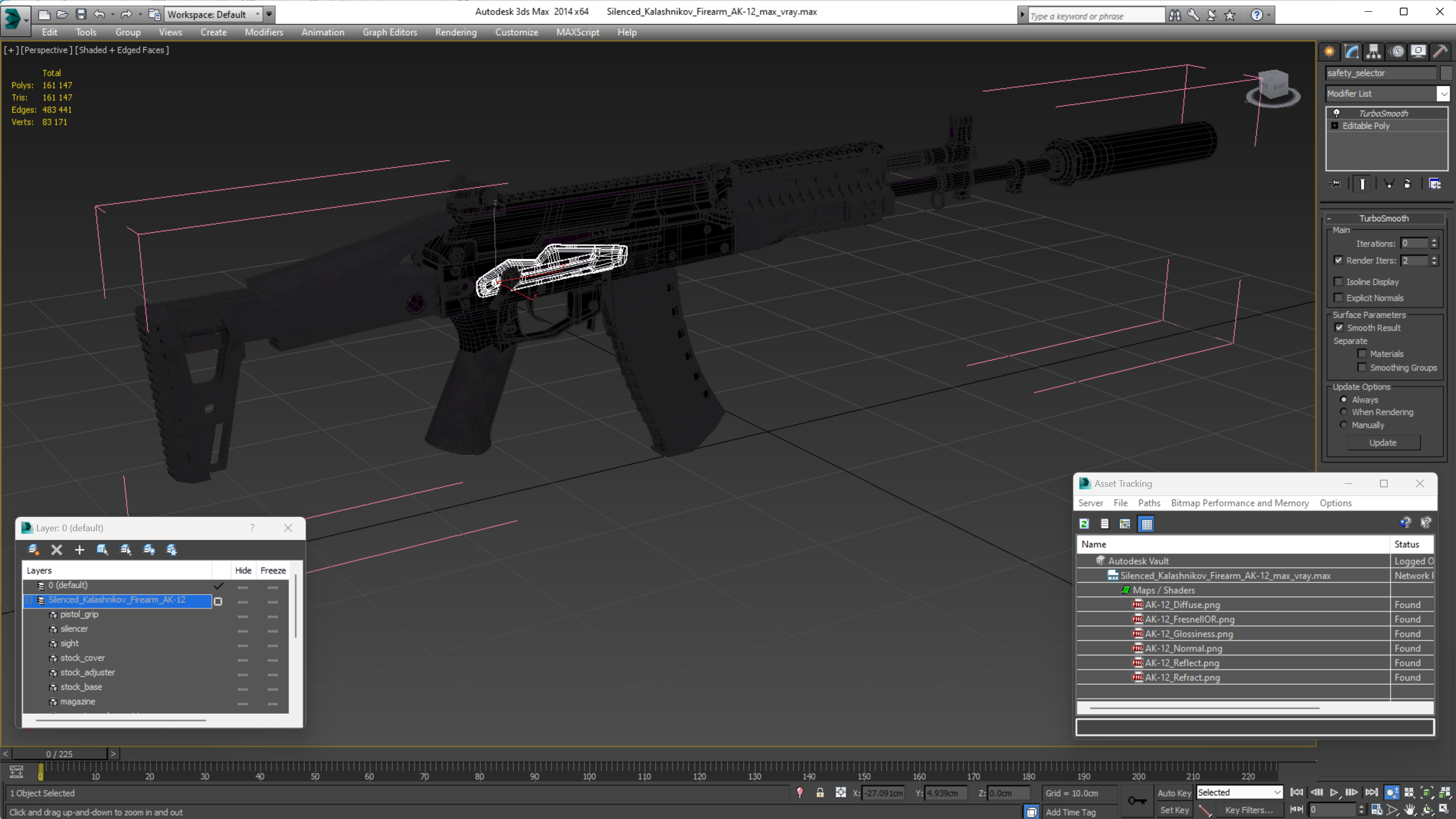Viewport: 1456px width, 819px height.
Task: Open the Motion panel tab
Action: 1397,52
